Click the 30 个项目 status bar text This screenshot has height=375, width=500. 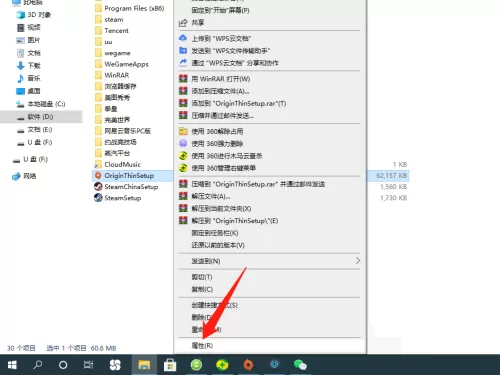[x=21, y=348]
